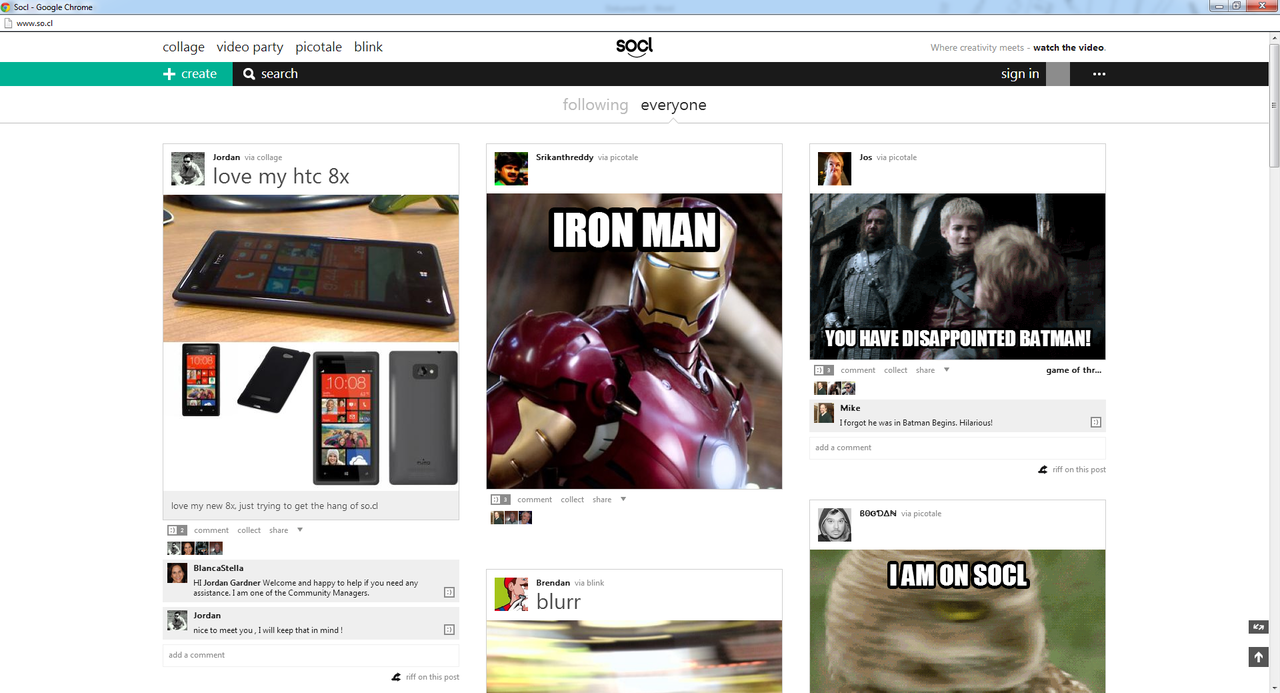The height and width of the screenshot is (693, 1280).
Task: Open the 'I am on Socl' owl image
Action: pyautogui.click(x=958, y=621)
